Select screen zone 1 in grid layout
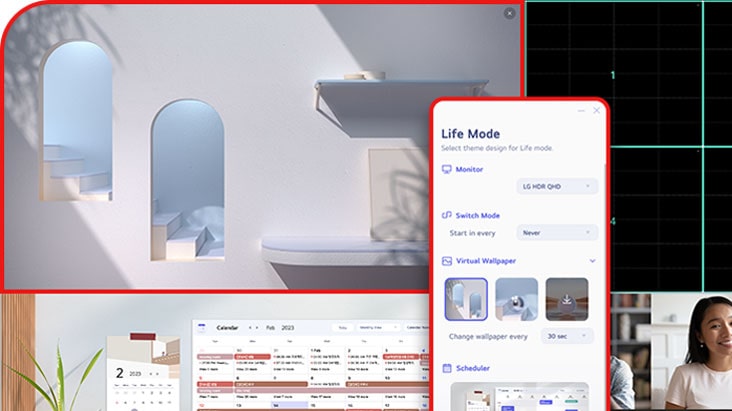 pos(612,74)
